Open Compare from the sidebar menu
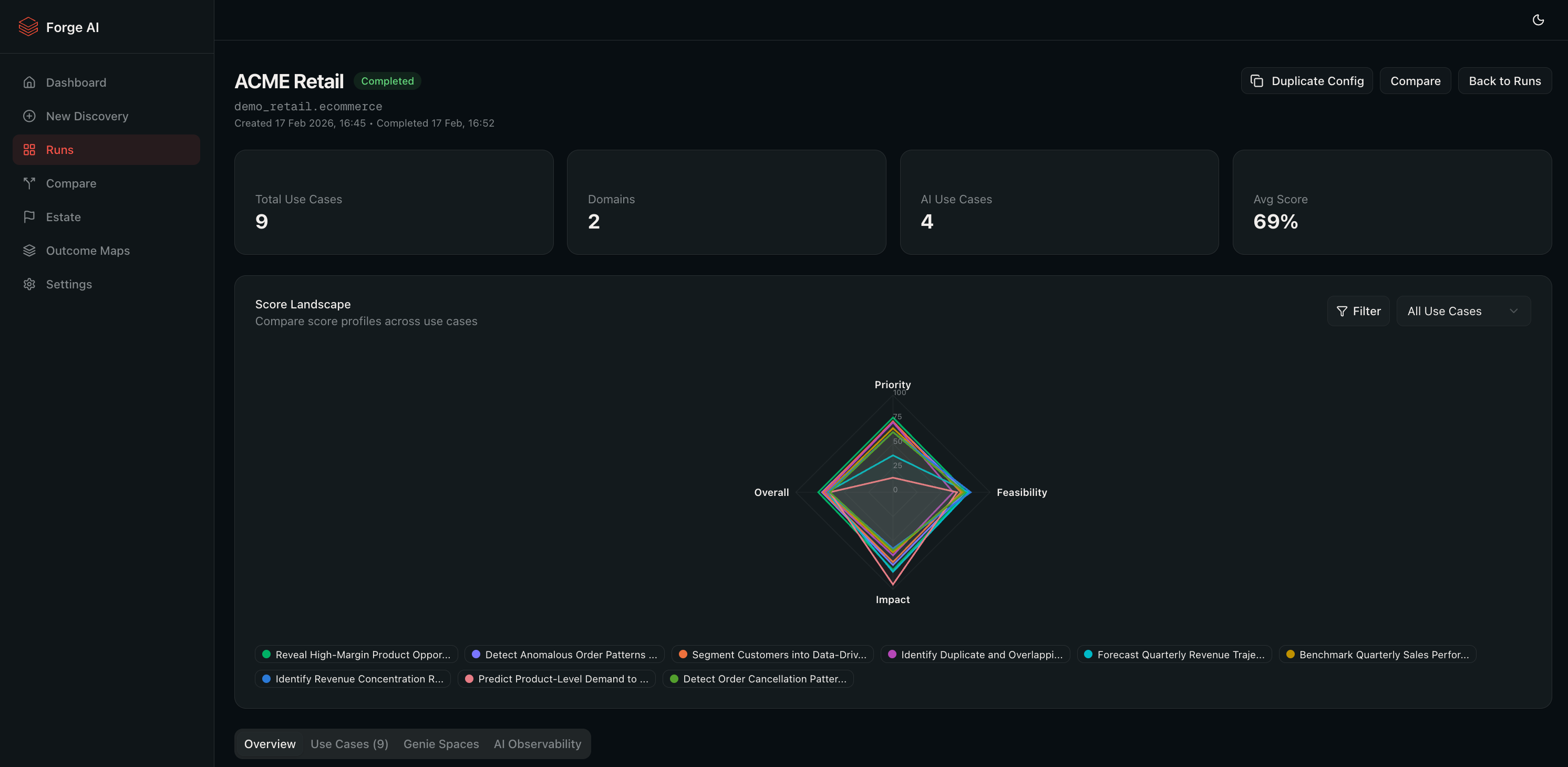 pos(106,183)
